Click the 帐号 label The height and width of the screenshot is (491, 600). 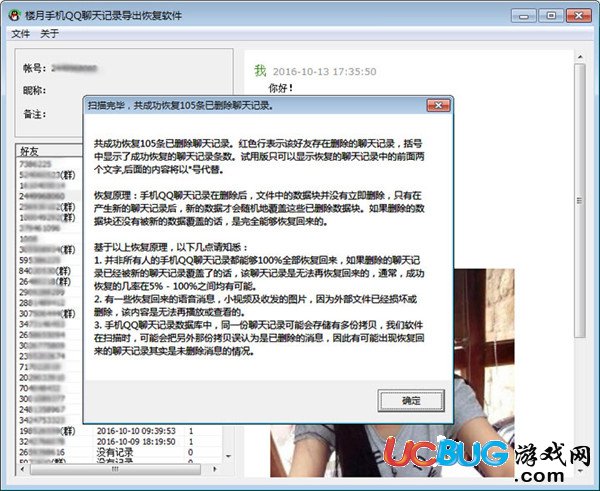pyautogui.click(x=34, y=69)
